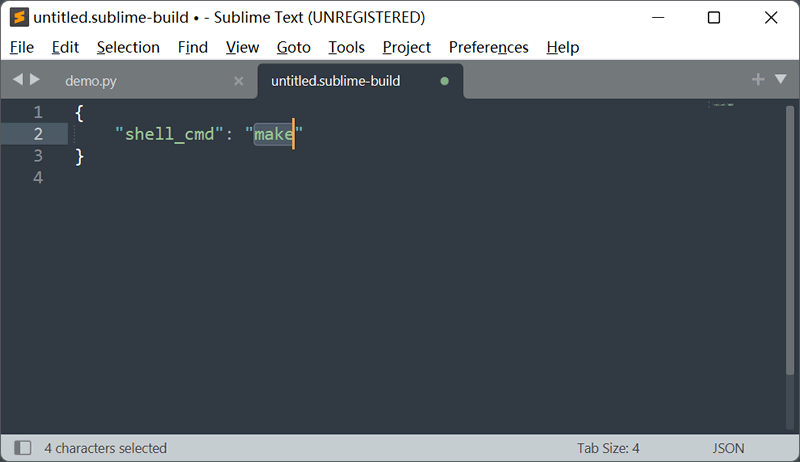Close the demo.py tab
Screen dimensions: 800x462
click(x=238, y=81)
